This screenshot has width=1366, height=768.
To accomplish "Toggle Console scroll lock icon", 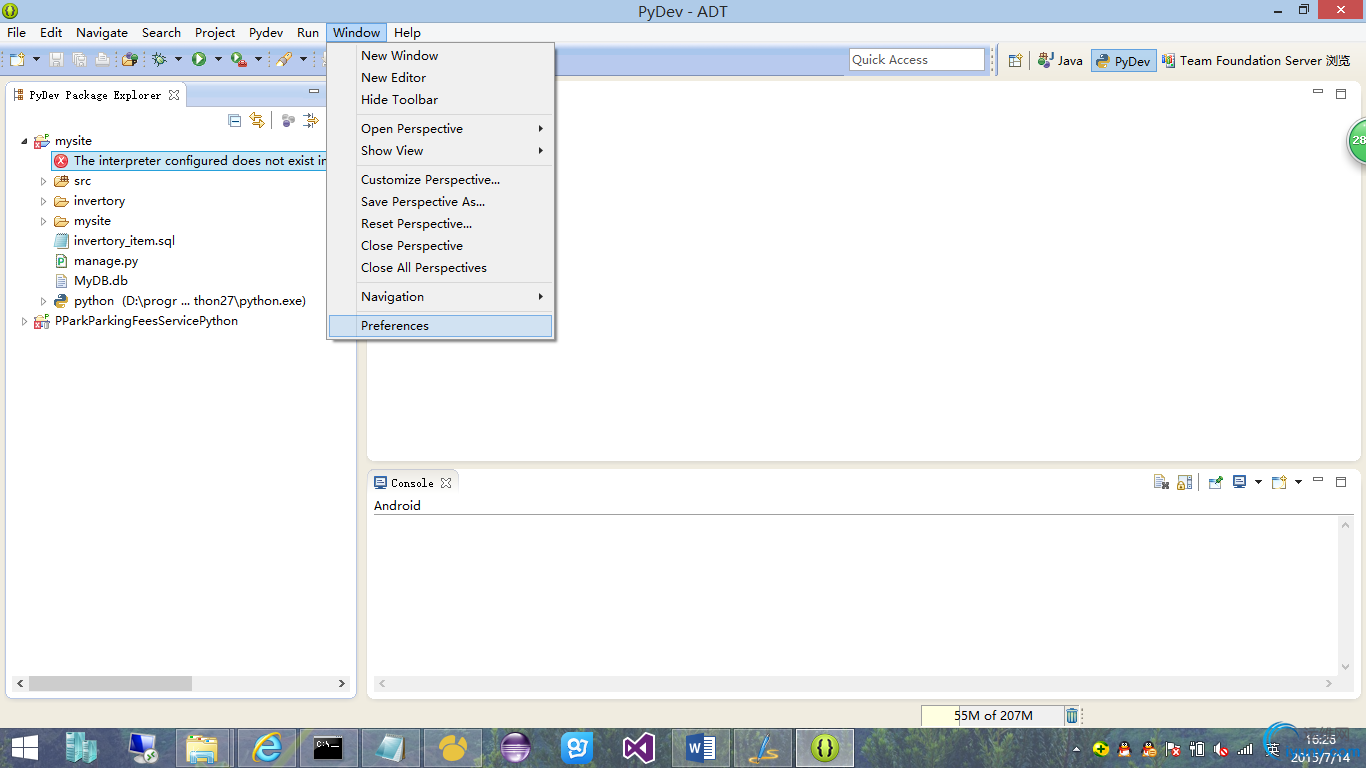I will coord(1184,482).
